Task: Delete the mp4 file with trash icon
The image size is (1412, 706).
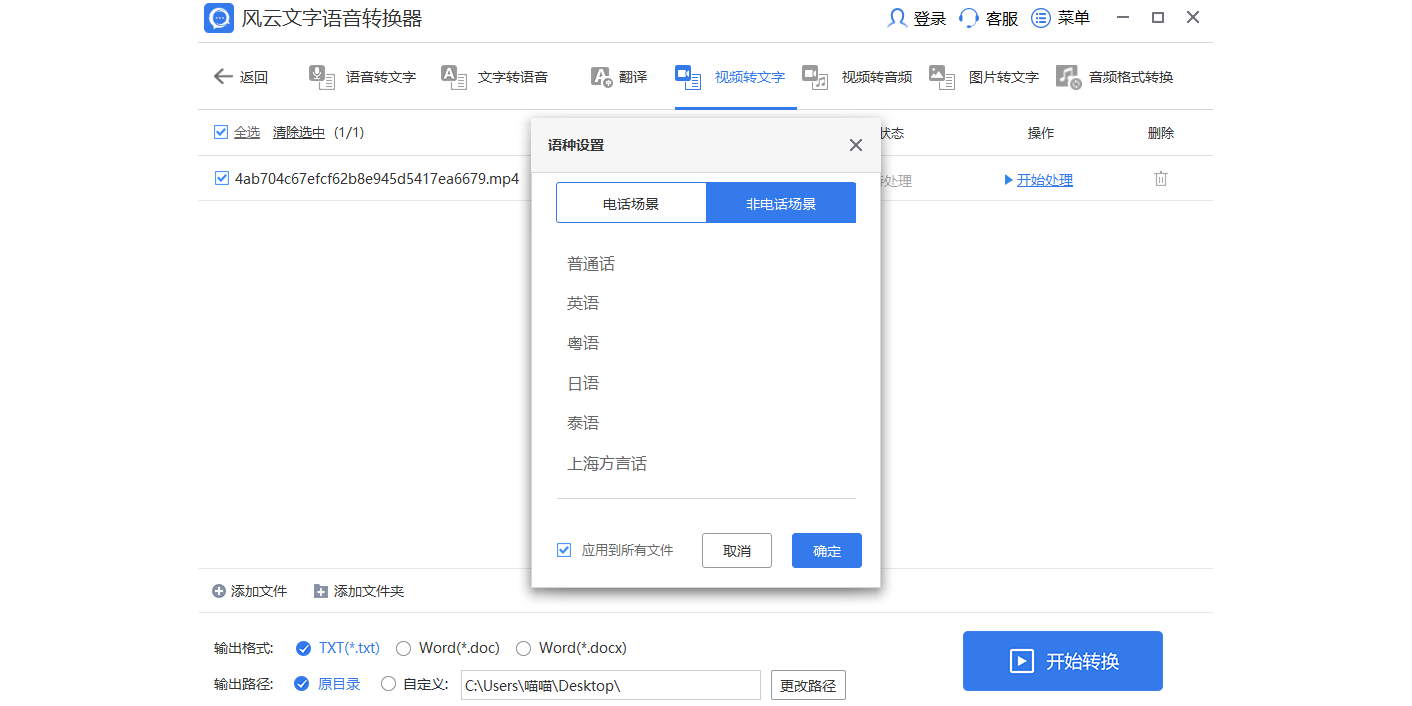Action: click(1160, 179)
